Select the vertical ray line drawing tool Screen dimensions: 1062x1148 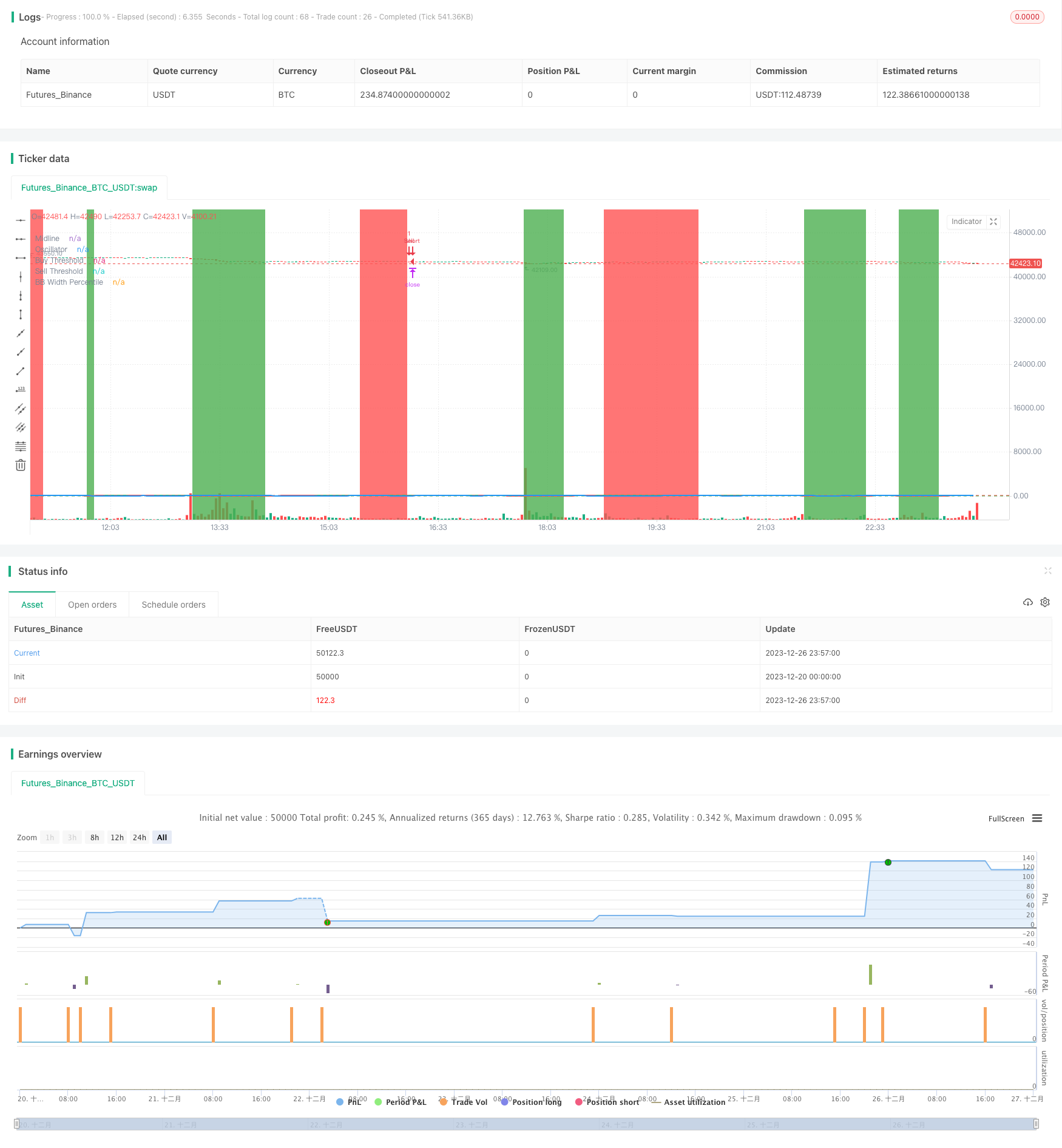tap(21, 296)
